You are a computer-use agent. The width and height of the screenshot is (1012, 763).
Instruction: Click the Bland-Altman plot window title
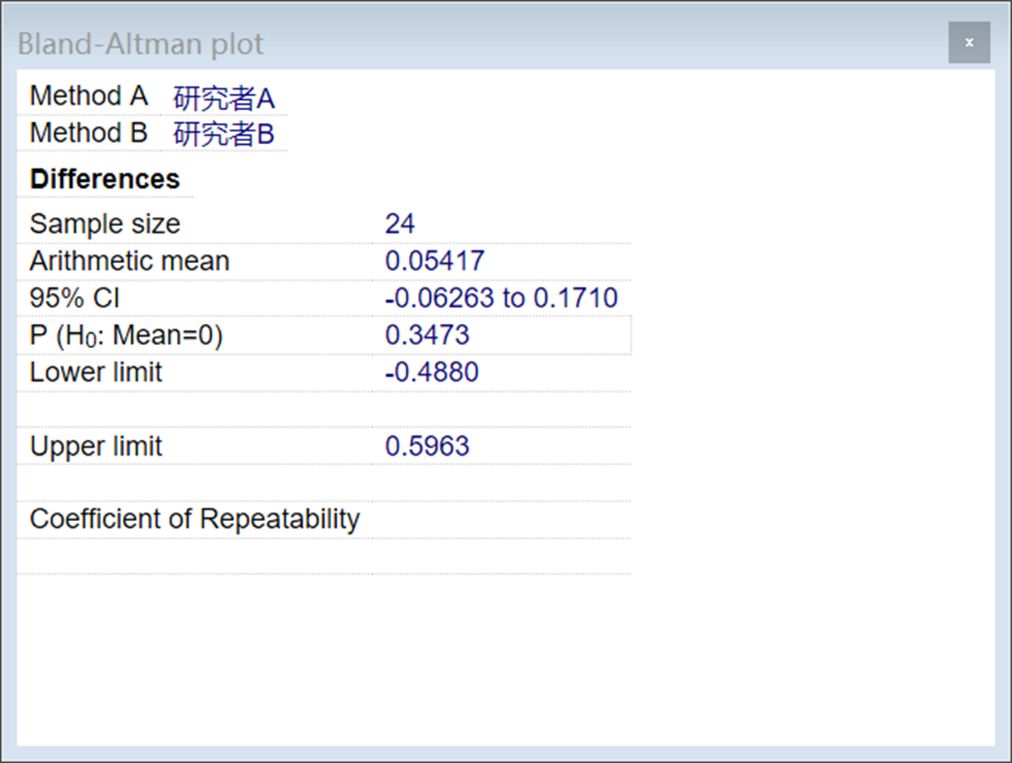[x=141, y=45]
